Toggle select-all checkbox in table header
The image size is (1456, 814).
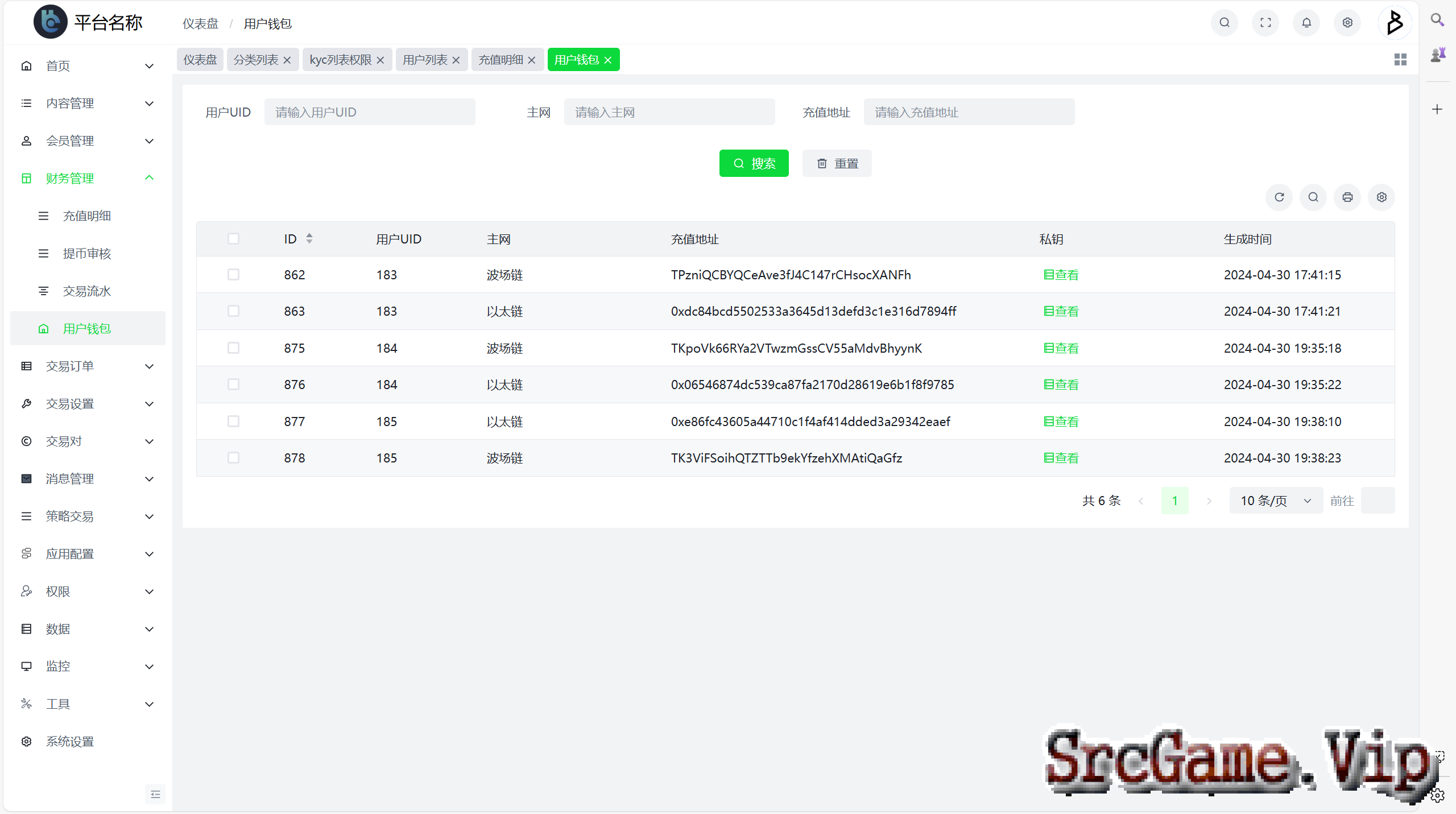(233, 238)
